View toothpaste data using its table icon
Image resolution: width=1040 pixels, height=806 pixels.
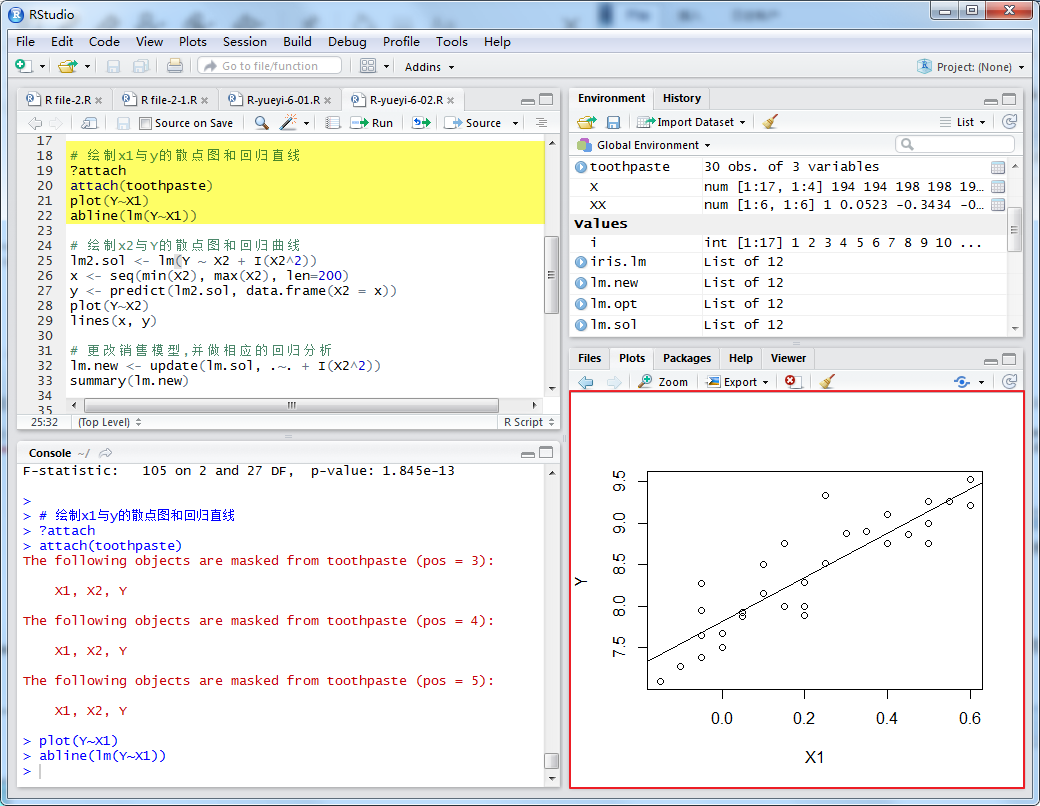click(998, 167)
